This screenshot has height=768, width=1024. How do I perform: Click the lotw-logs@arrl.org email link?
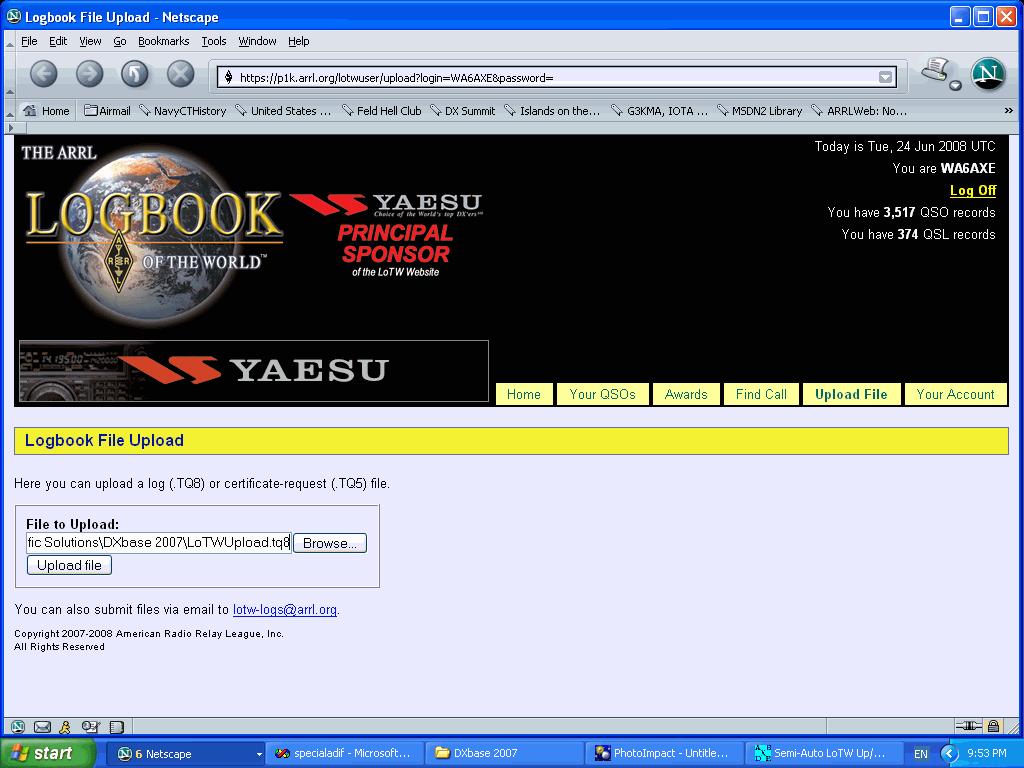tap(285, 609)
